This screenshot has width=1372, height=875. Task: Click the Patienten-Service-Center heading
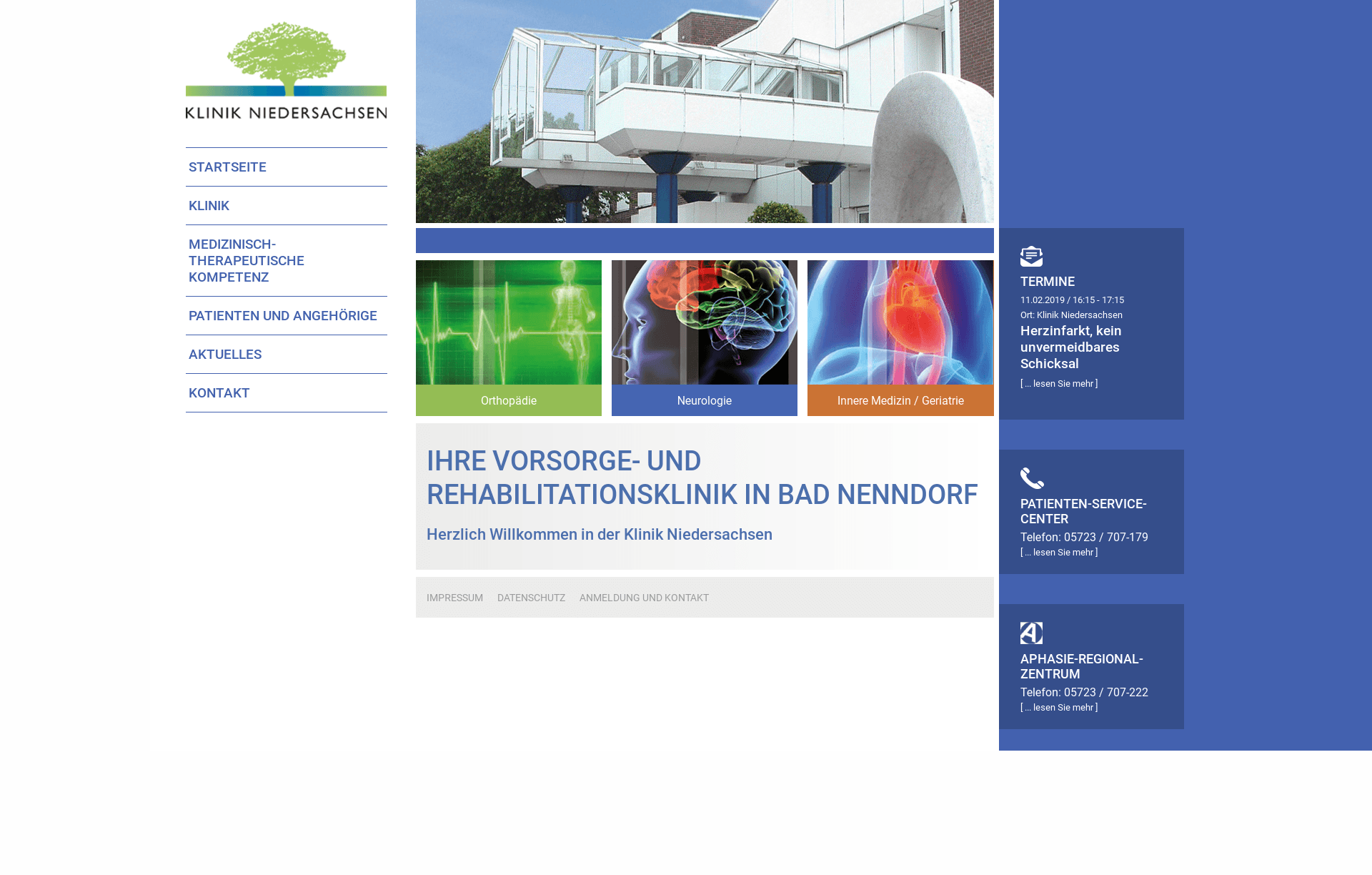1083,511
